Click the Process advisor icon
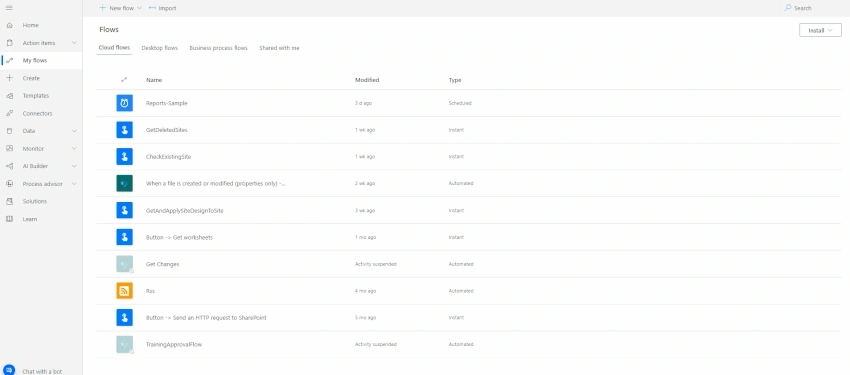 click(x=9, y=184)
